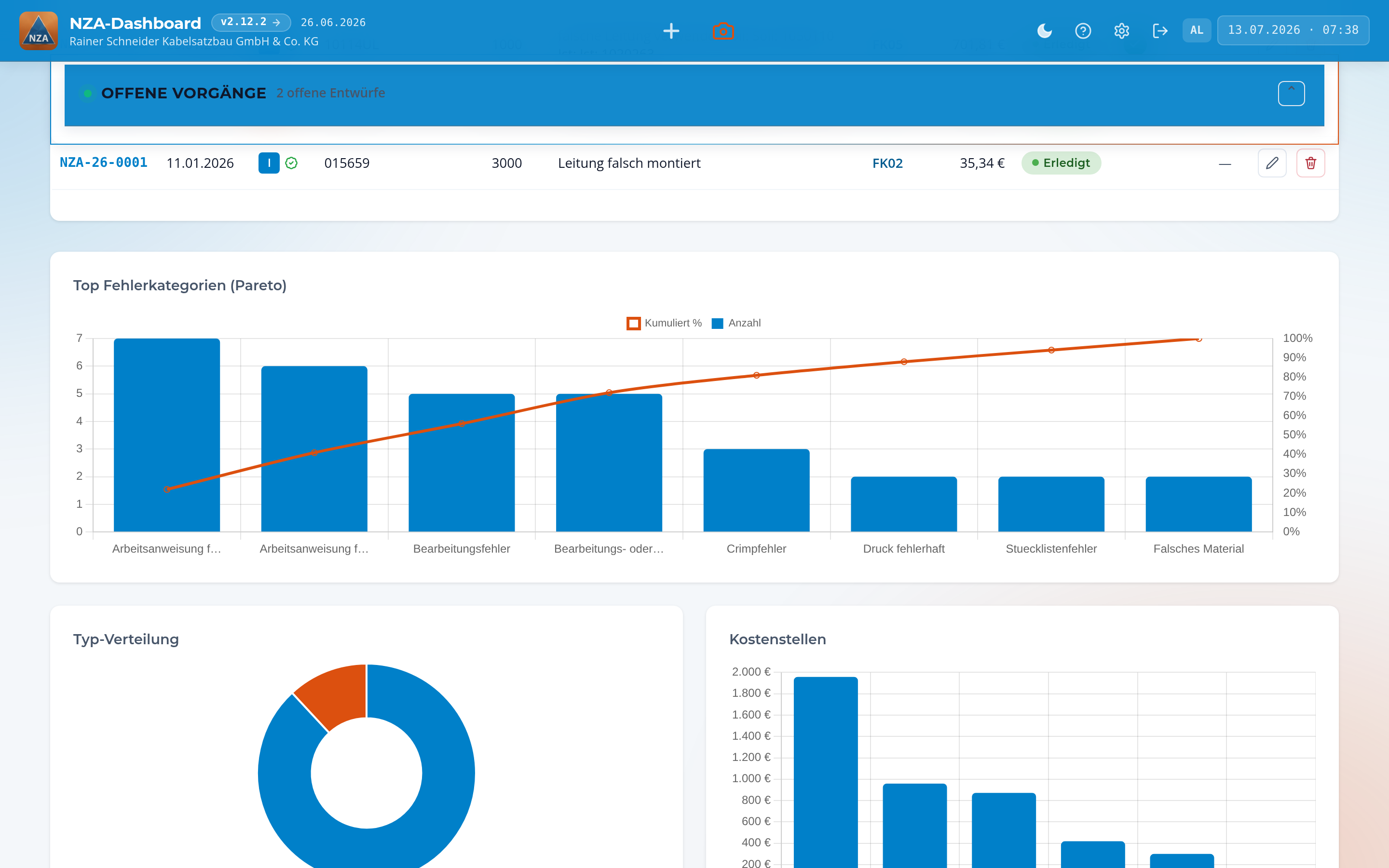The width and height of the screenshot is (1389, 868).
Task: Click the NZA logo icon
Action: pyautogui.click(x=39, y=30)
